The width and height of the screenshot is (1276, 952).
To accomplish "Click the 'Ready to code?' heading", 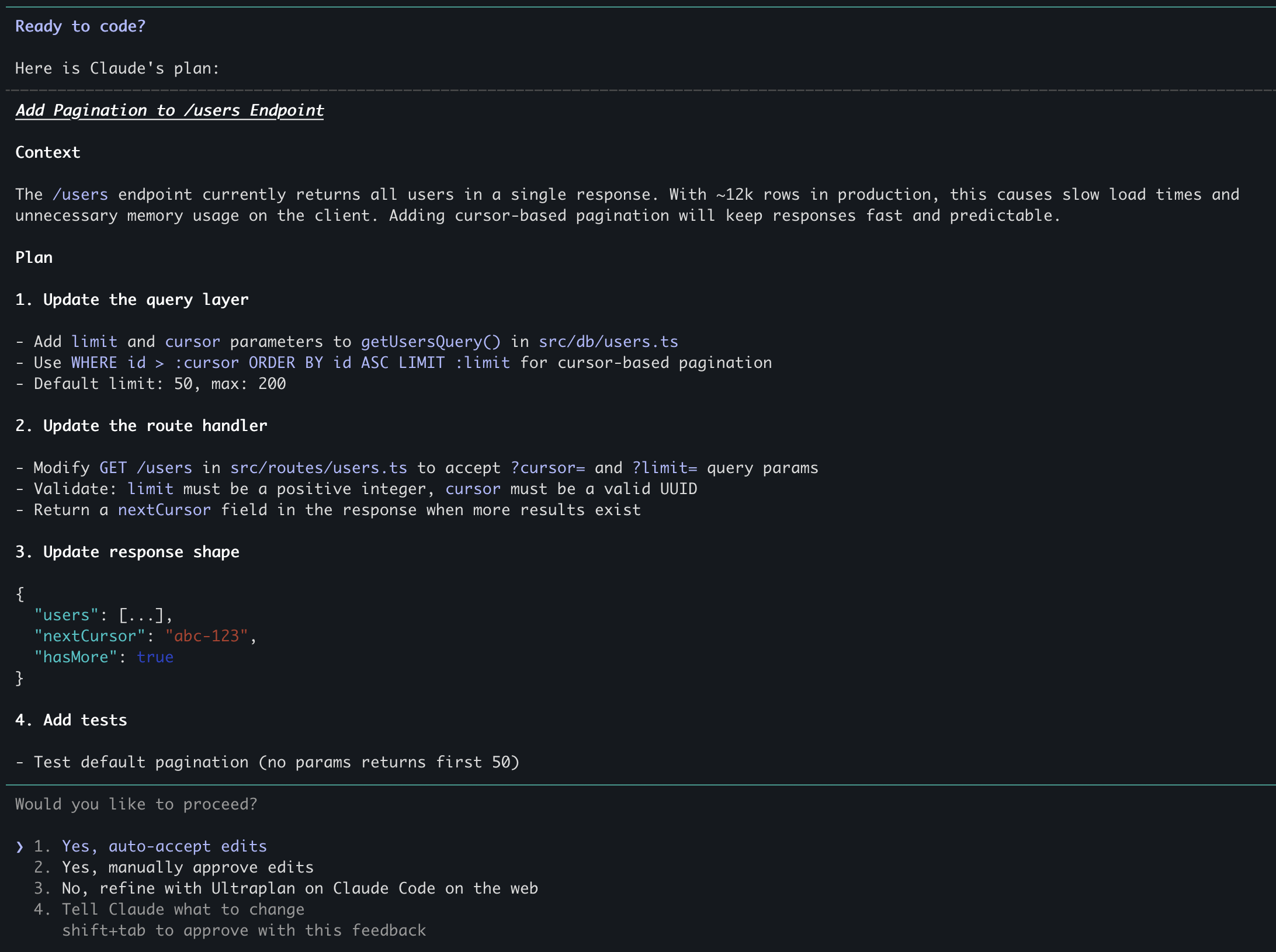I will 80,26.
